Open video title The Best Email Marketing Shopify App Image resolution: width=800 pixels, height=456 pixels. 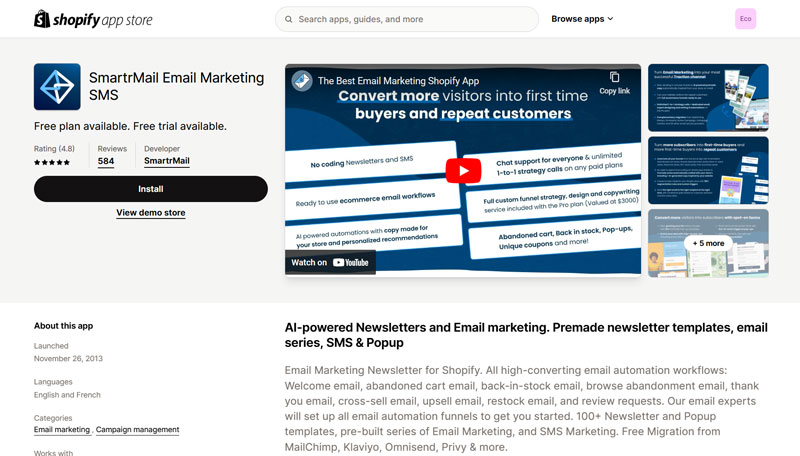pos(398,81)
